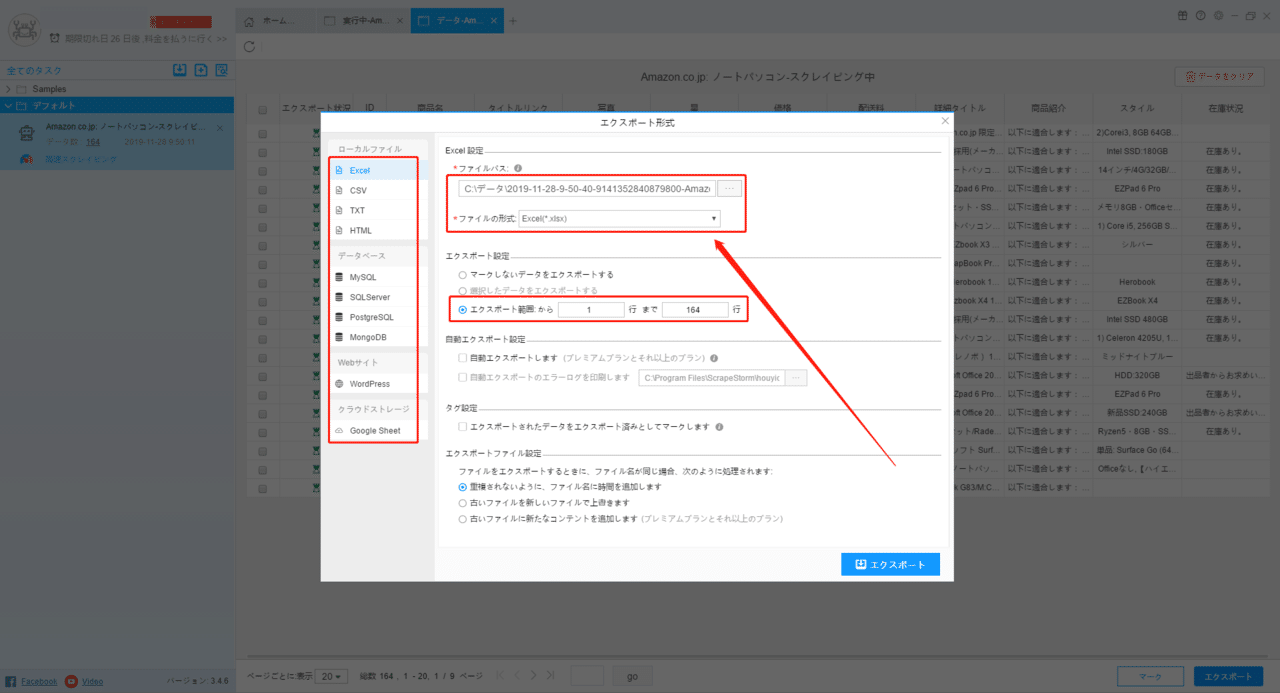The width and height of the screenshot is (1280, 693).
Task: Click auto export info icon
Action: coord(714,357)
